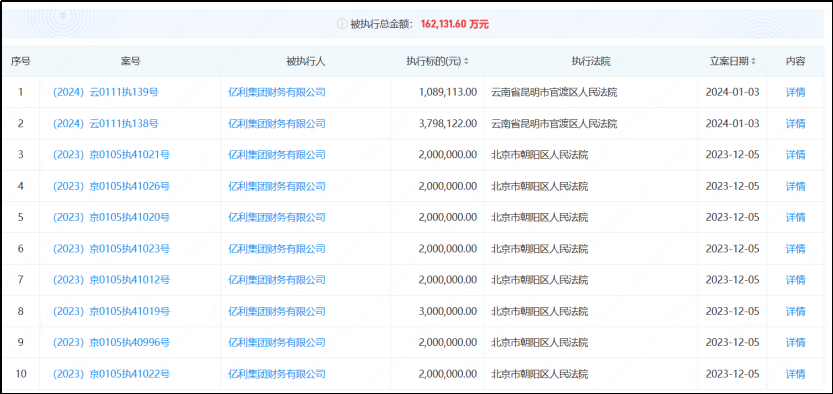The image size is (833, 394).
Task: Open 亿利集团财务有限公司 in row 9
Action: point(277,342)
